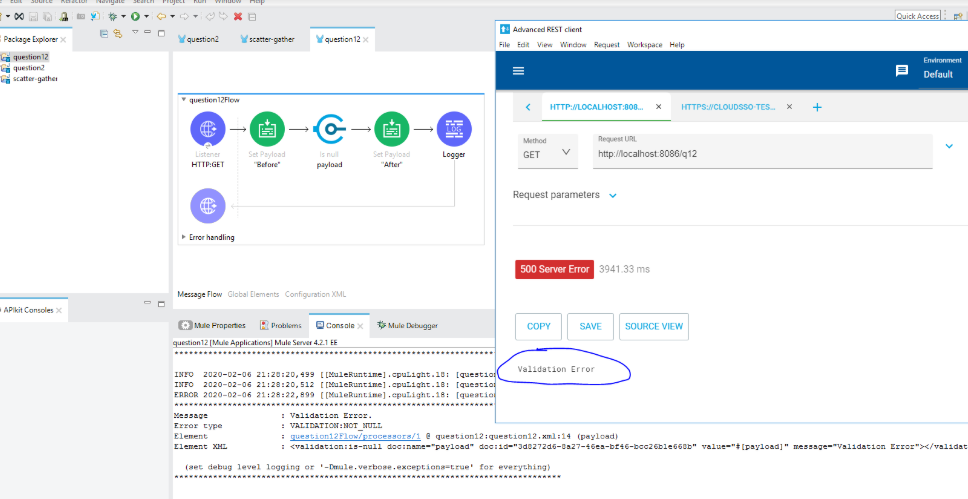Select the Is null validation component
The width and height of the screenshot is (968, 499).
click(329, 129)
